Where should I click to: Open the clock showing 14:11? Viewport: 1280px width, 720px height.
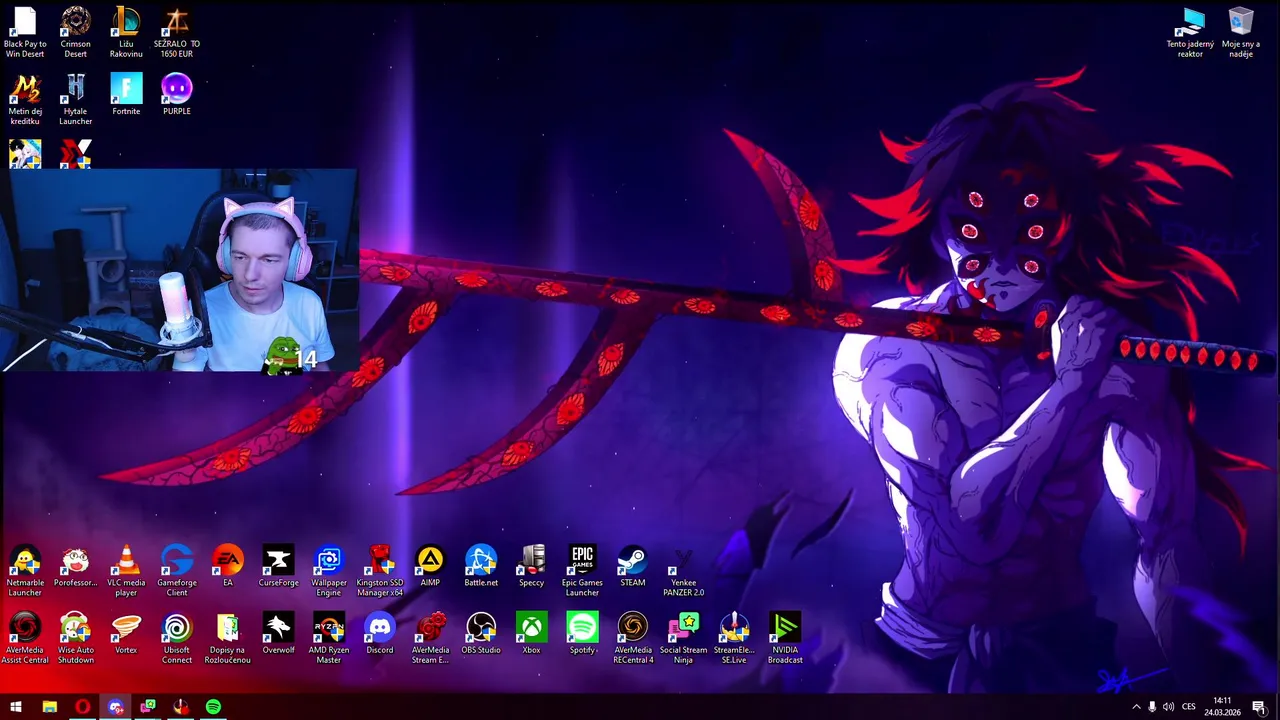pos(1222,707)
